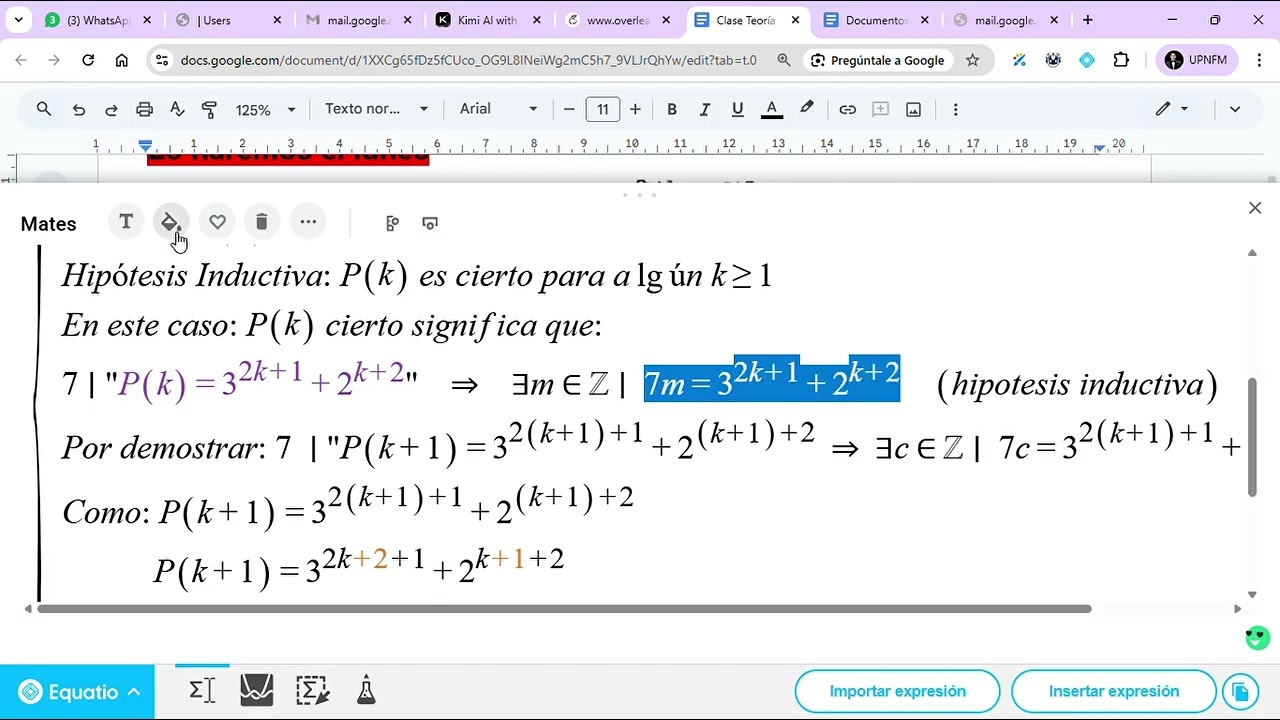The height and width of the screenshot is (720, 1280).
Task: Insert a link with chain icon
Action: 847,110
